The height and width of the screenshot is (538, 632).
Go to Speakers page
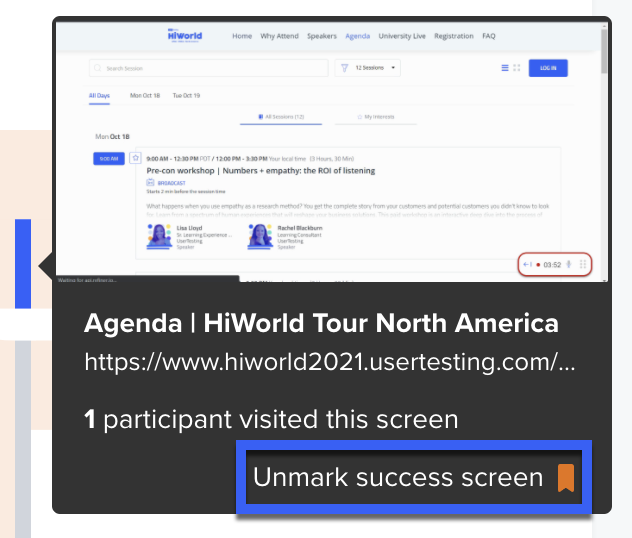pos(322,36)
